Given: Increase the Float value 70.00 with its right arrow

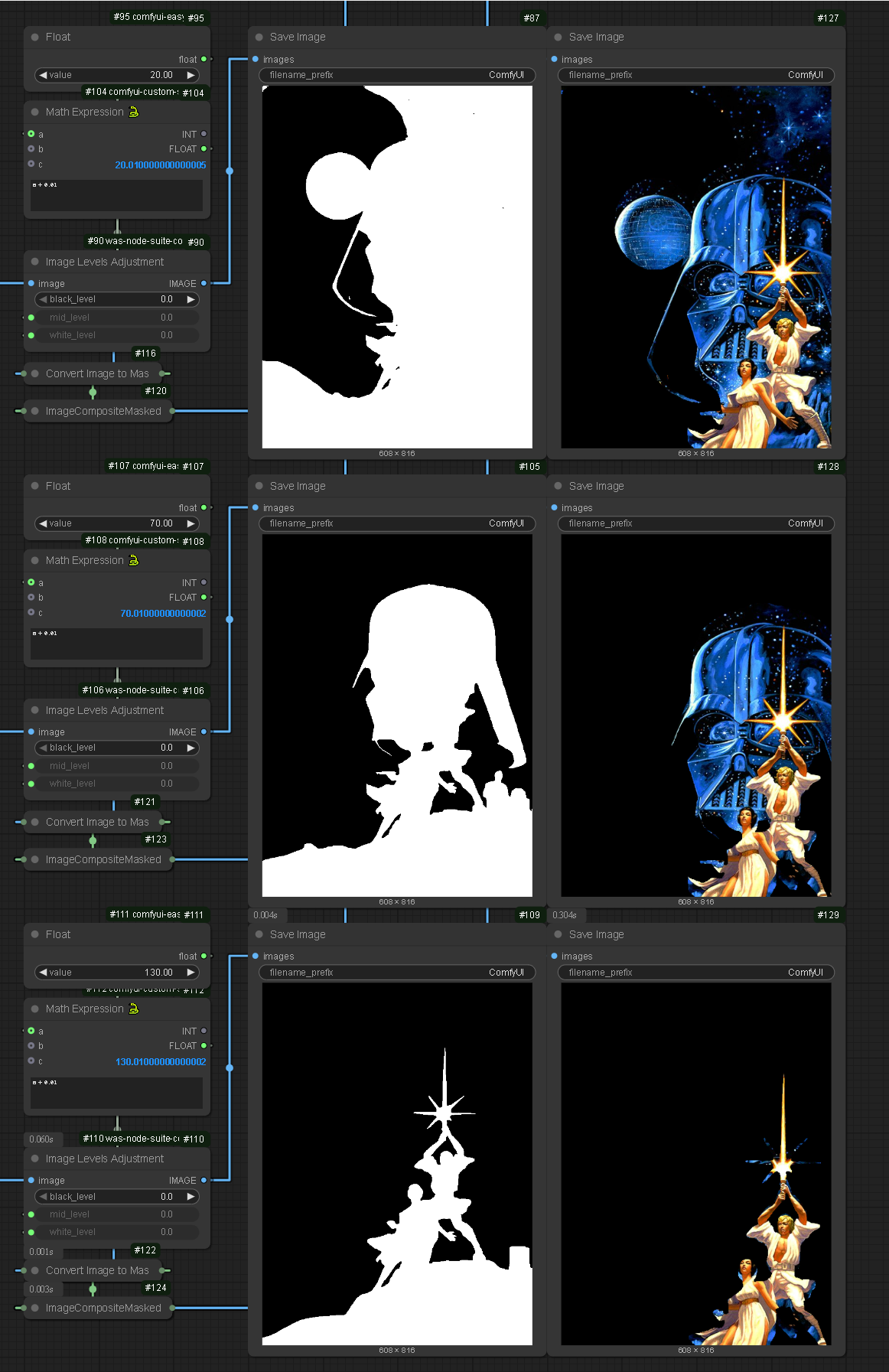Looking at the screenshot, I should [x=190, y=523].
